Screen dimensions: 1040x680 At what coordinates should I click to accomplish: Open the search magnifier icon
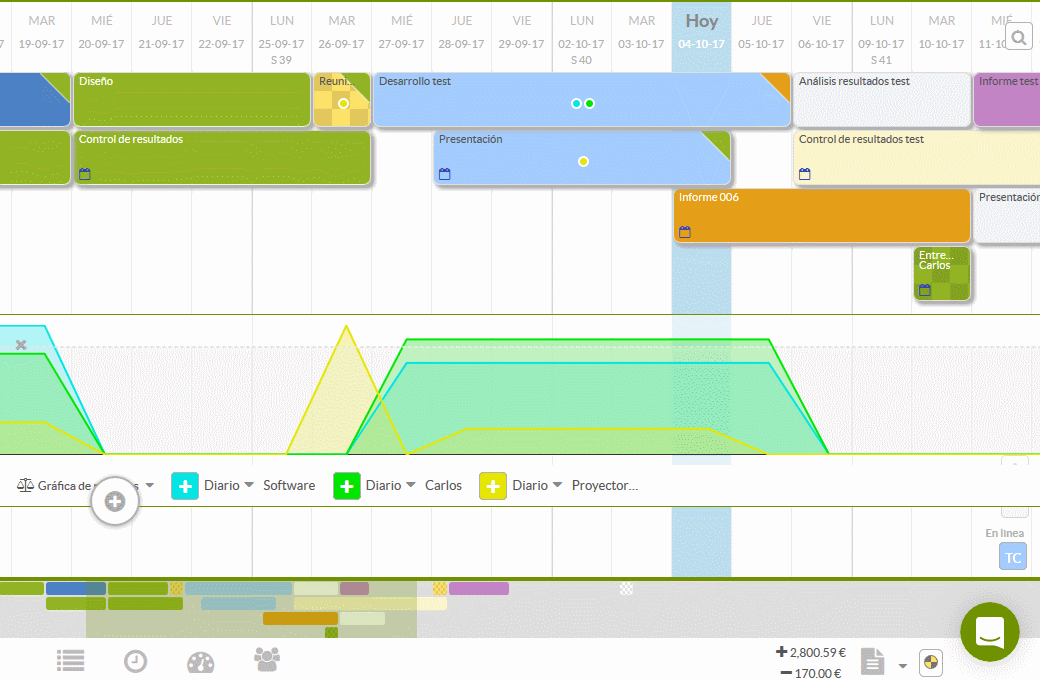click(1019, 34)
